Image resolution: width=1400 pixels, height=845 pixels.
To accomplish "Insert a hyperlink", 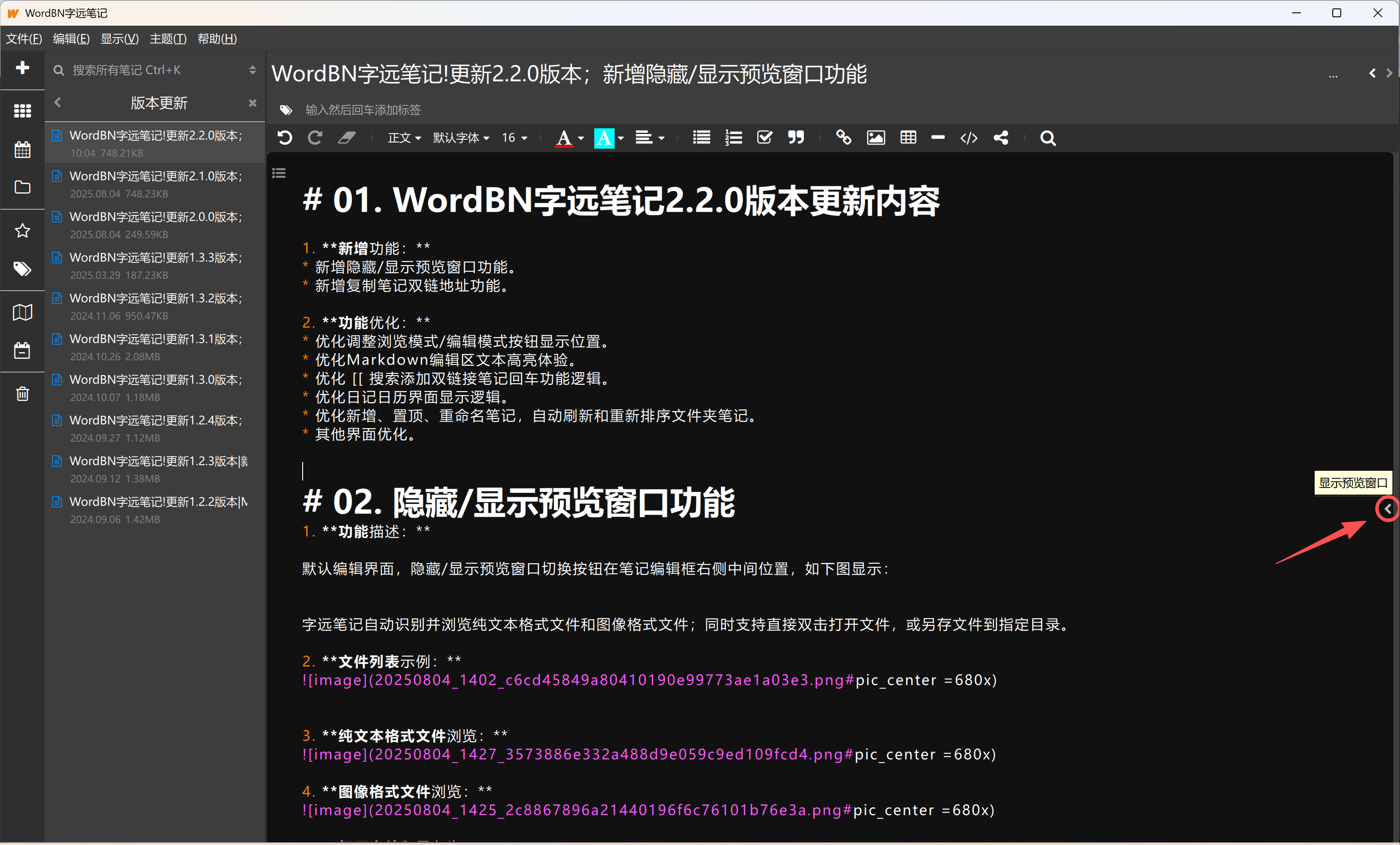I will point(844,138).
